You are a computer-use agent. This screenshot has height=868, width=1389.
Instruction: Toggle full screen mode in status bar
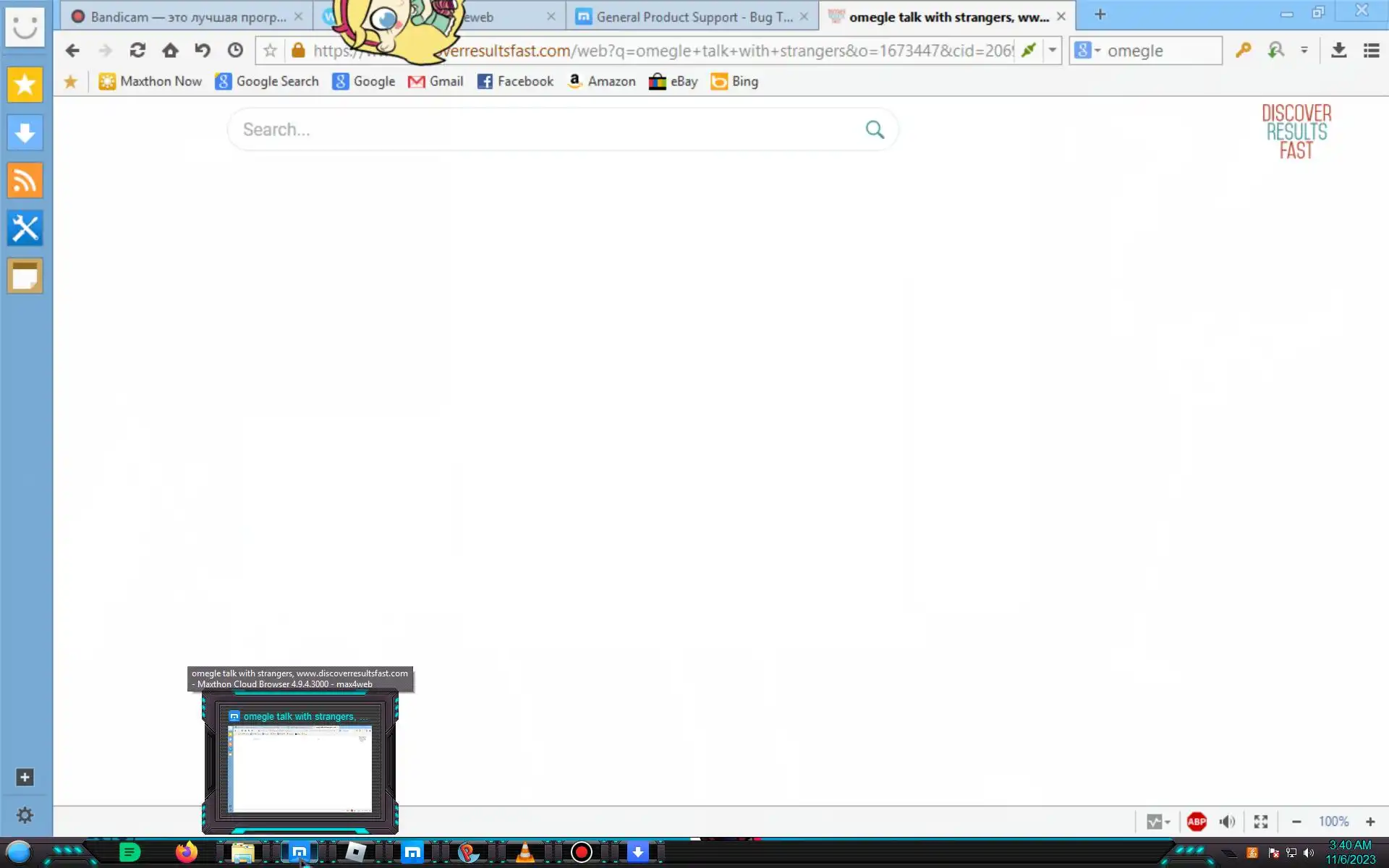[x=1261, y=822]
